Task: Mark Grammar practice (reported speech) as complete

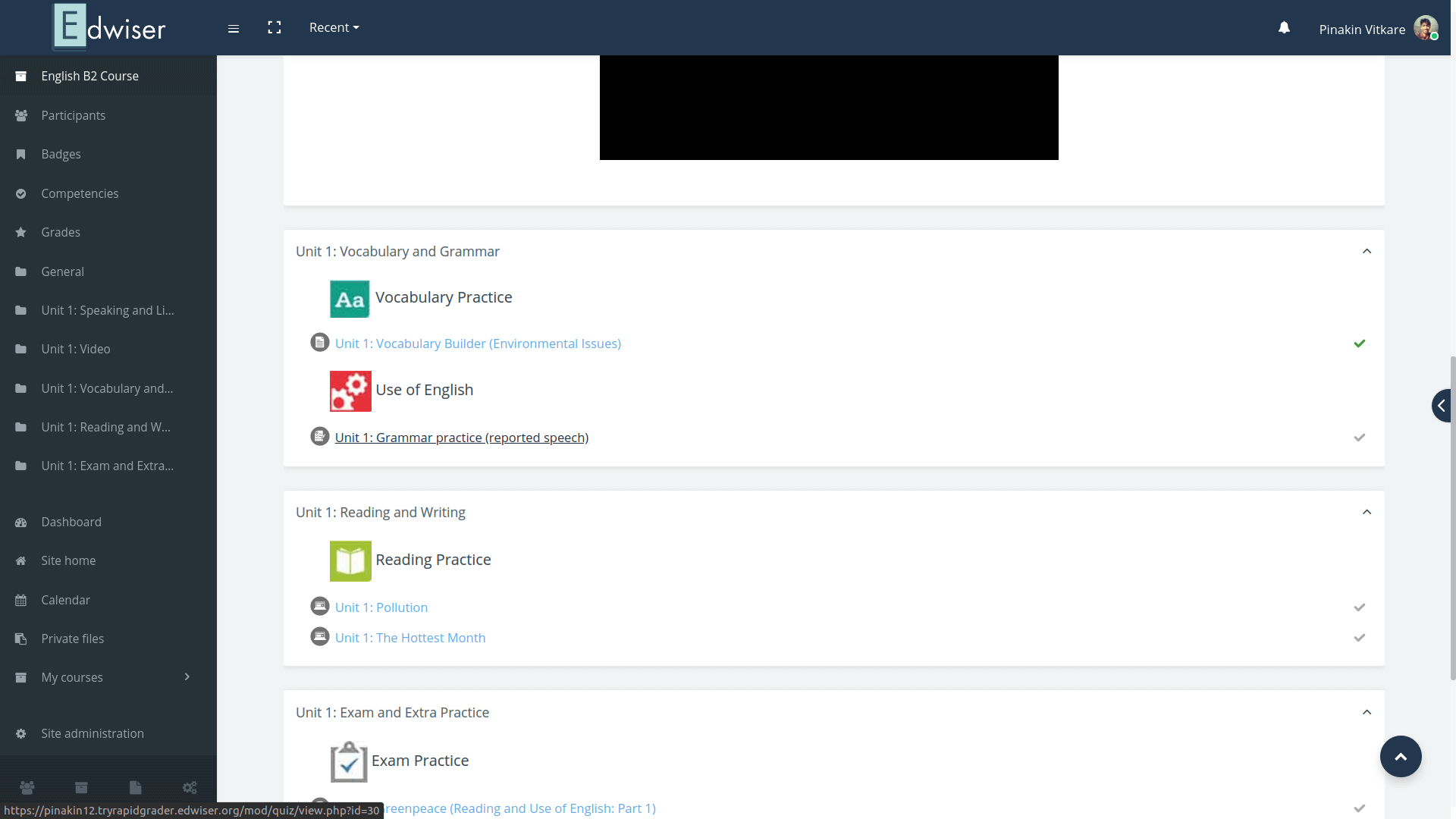Action: click(1360, 438)
